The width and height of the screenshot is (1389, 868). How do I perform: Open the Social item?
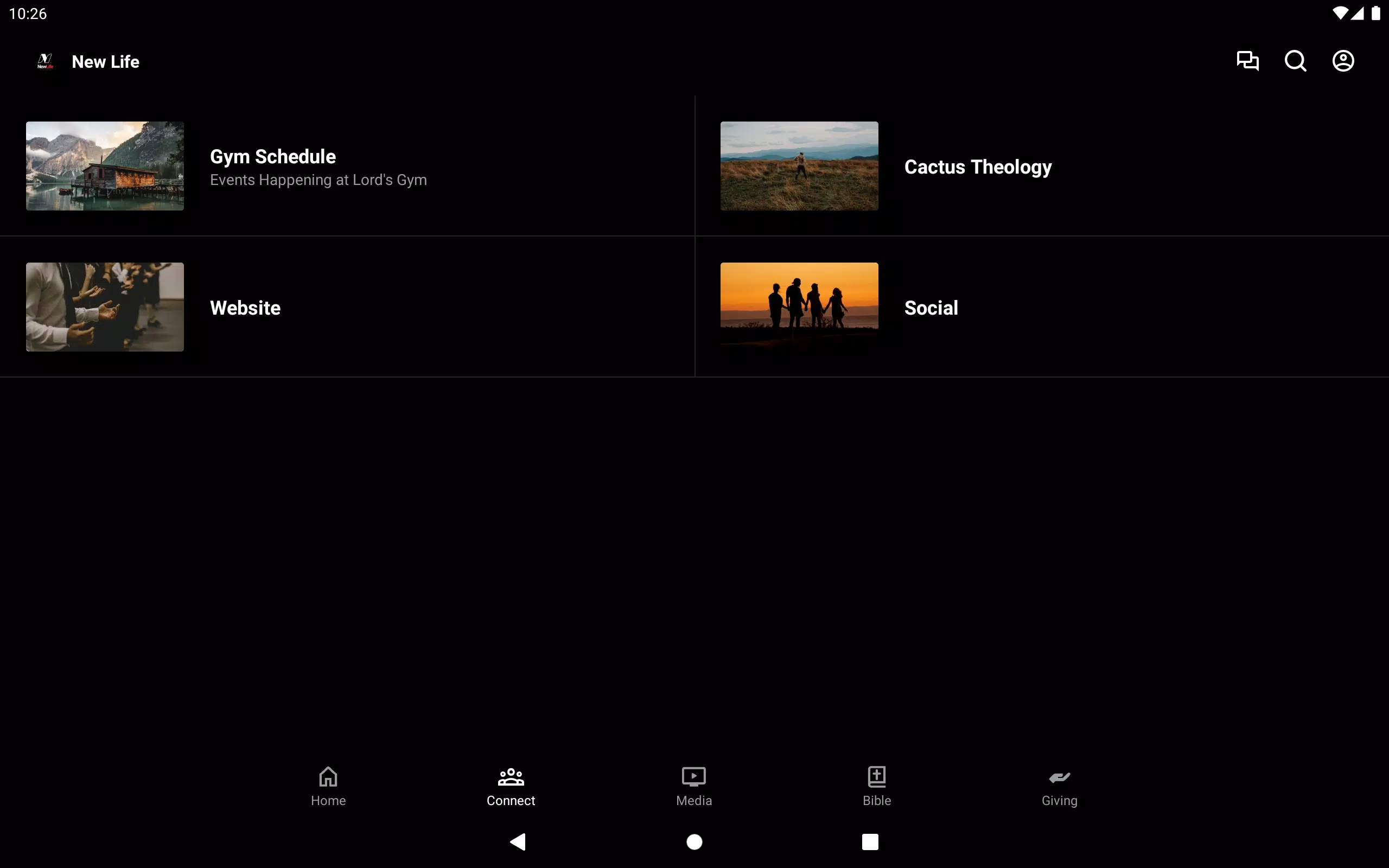click(x=1042, y=307)
